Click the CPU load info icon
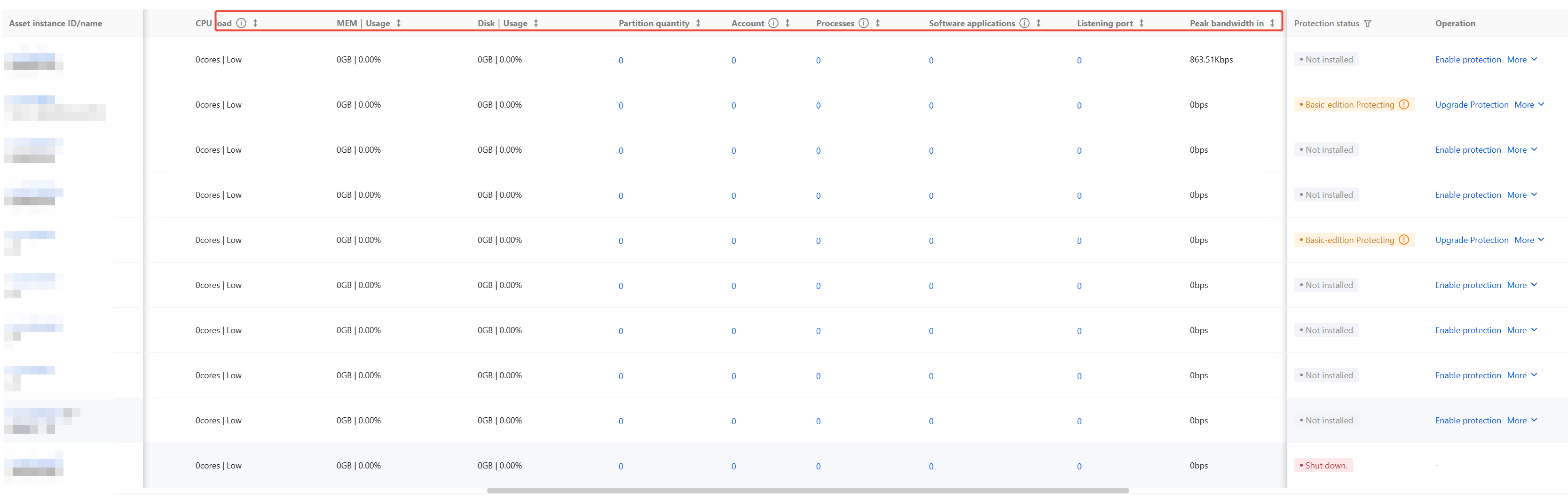 [x=241, y=23]
